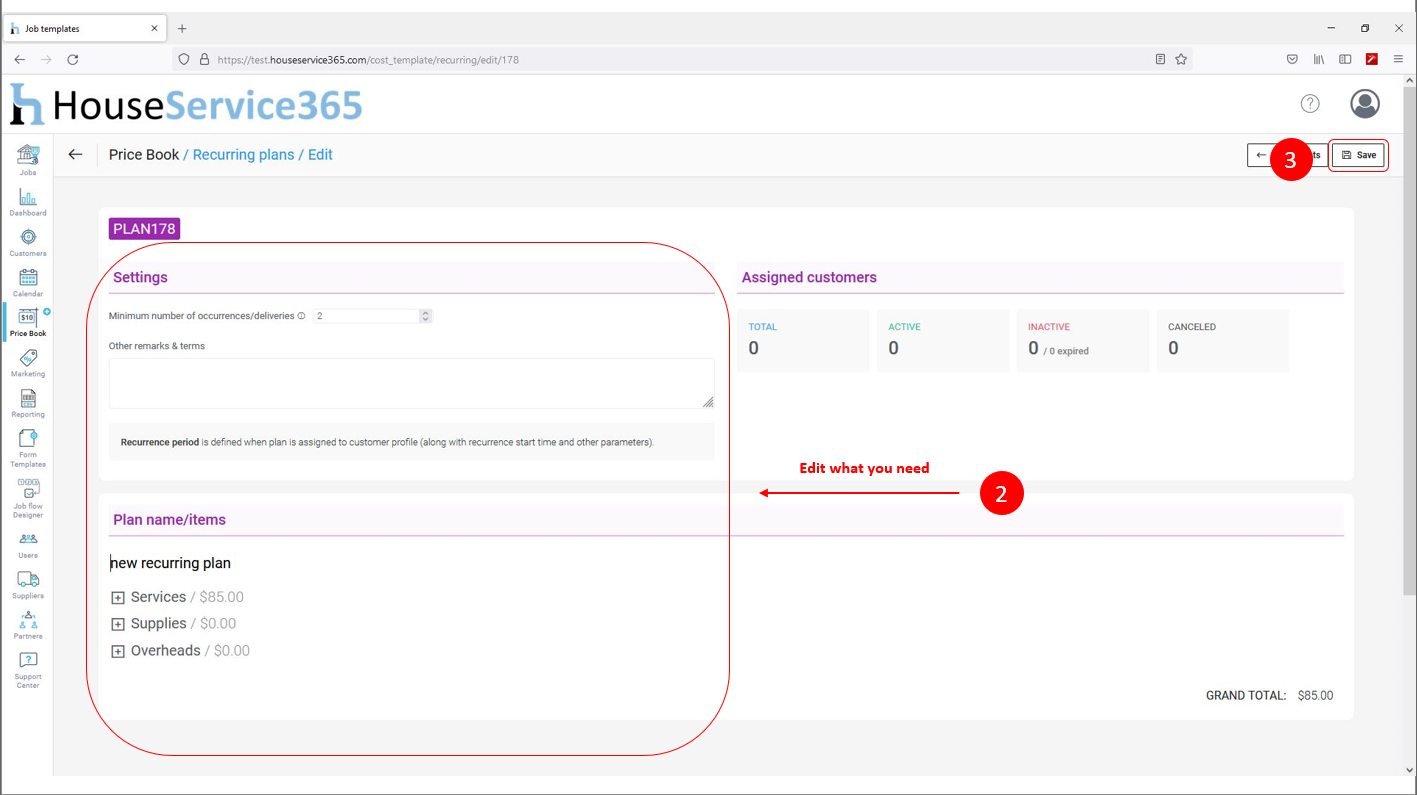Screen dimensions: 1417x795
Task: Expand the Overheads item group
Action: [x=118, y=652]
